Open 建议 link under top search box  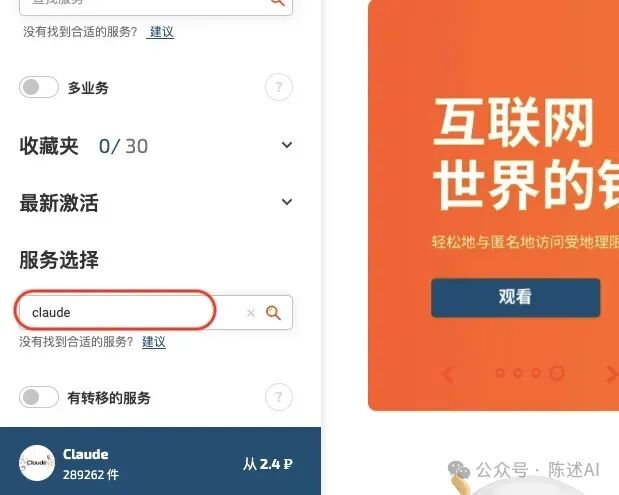pos(162,32)
